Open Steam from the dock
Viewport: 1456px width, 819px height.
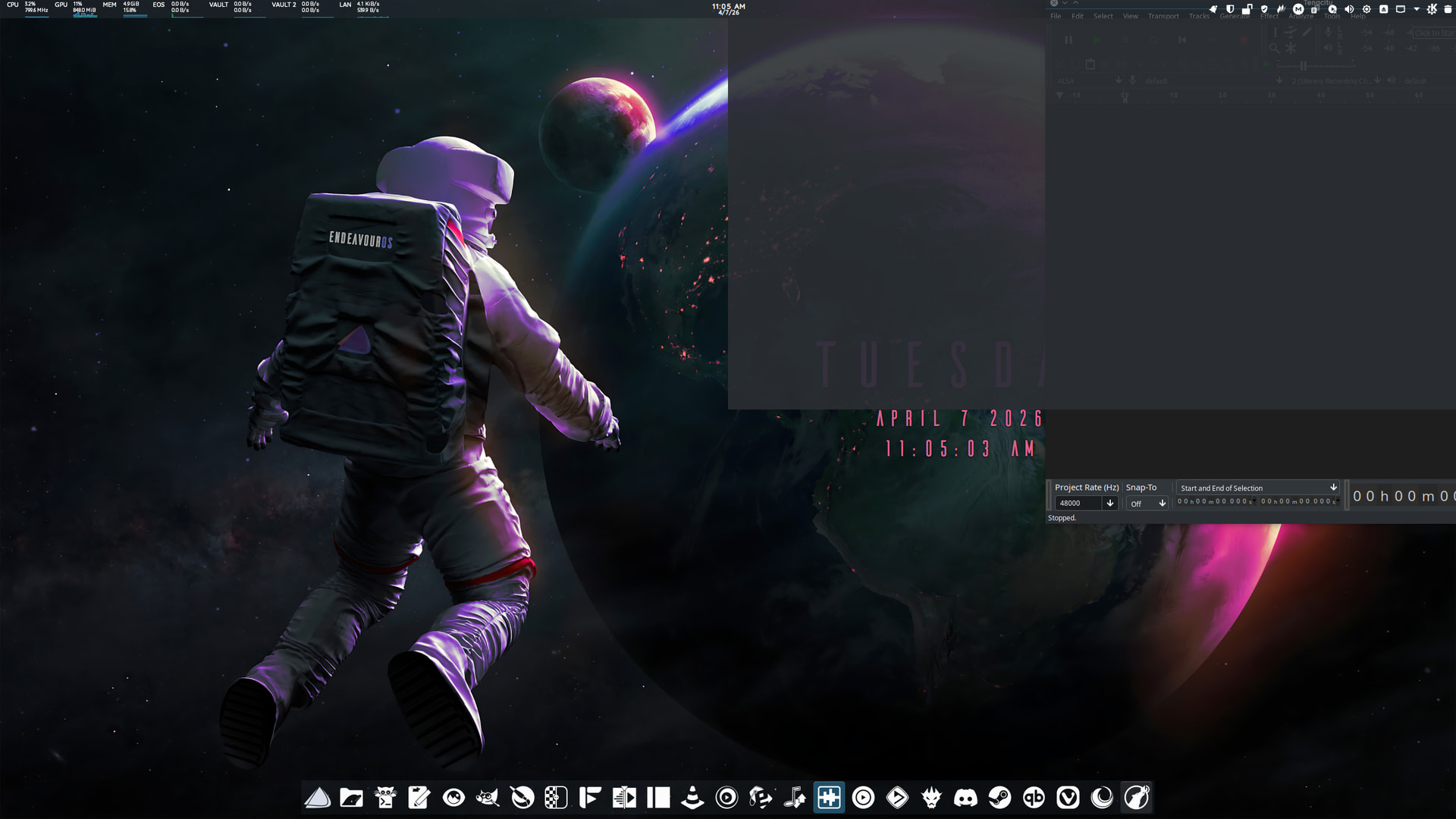999,798
